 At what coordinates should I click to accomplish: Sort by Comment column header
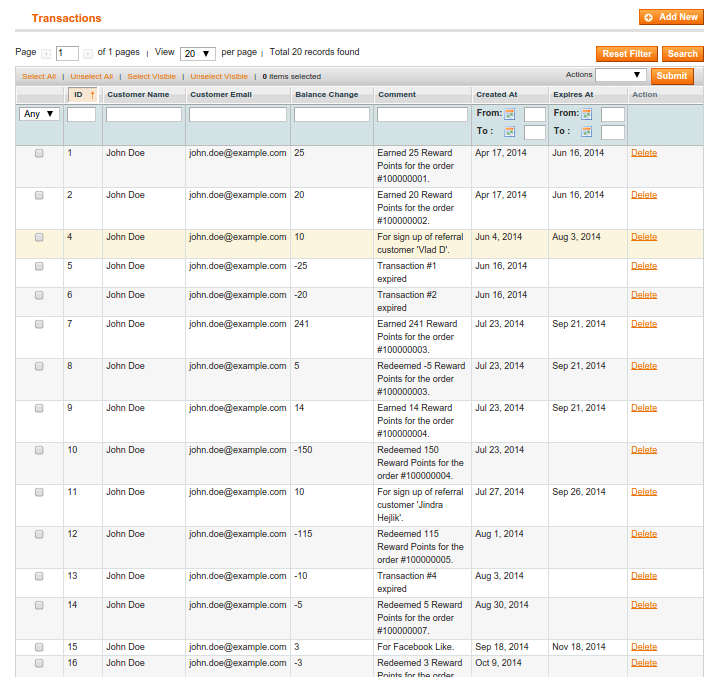click(x=397, y=95)
